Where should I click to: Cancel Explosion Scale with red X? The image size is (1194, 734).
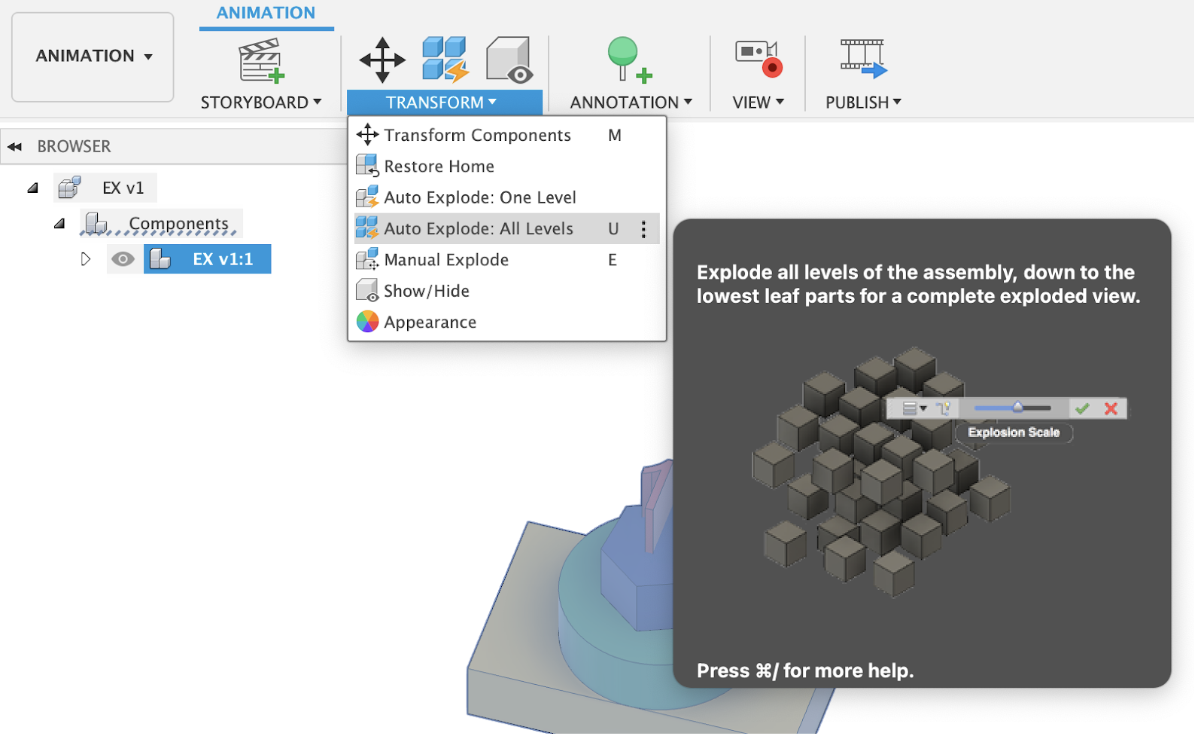pyautogui.click(x=1111, y=408)
